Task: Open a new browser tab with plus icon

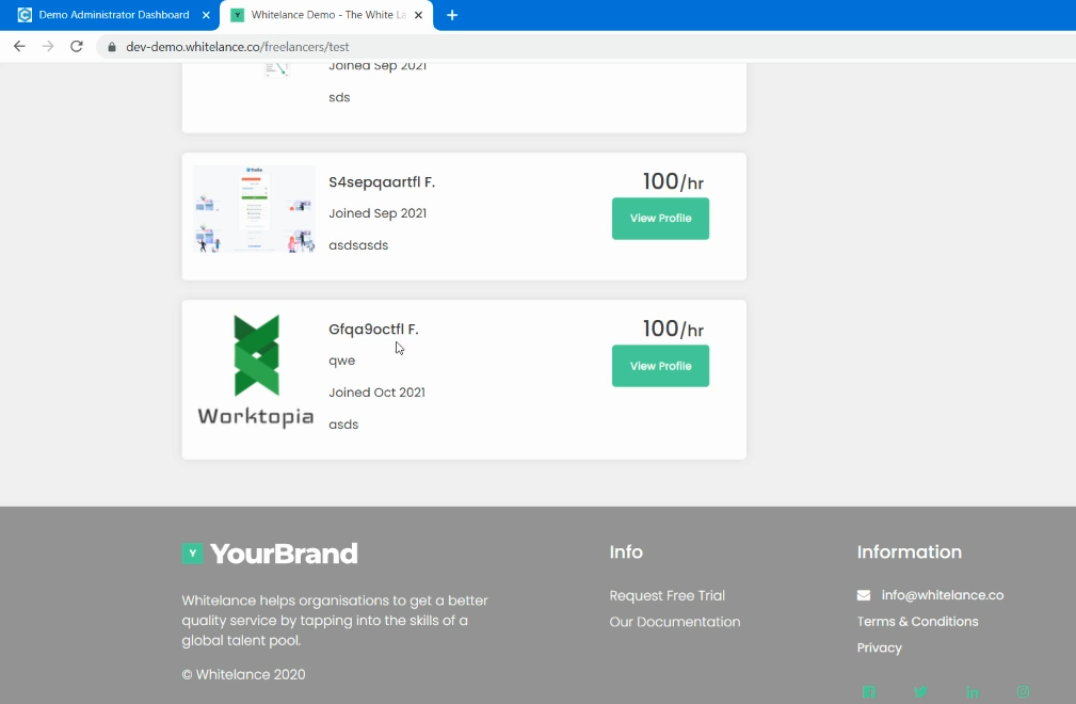Action: [452, 15]
